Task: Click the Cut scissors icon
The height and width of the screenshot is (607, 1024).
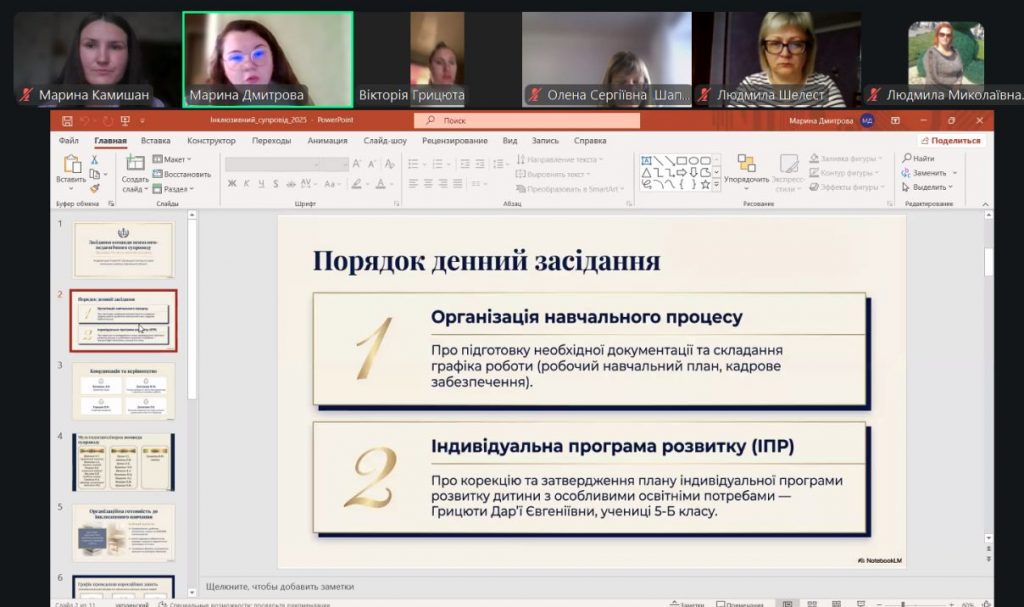Action: click(x=96, y=158)
